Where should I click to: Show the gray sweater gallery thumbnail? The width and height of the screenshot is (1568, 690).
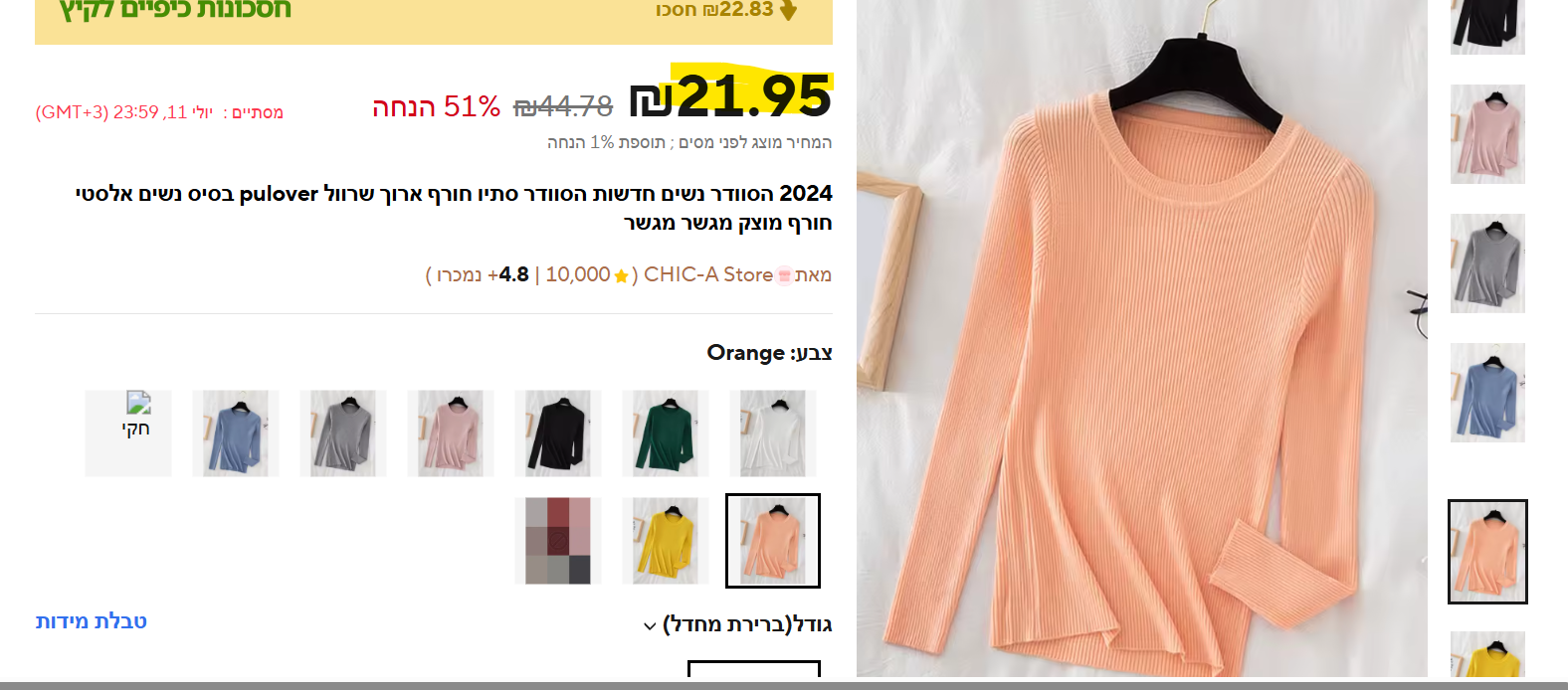[x=1487, y=263]
